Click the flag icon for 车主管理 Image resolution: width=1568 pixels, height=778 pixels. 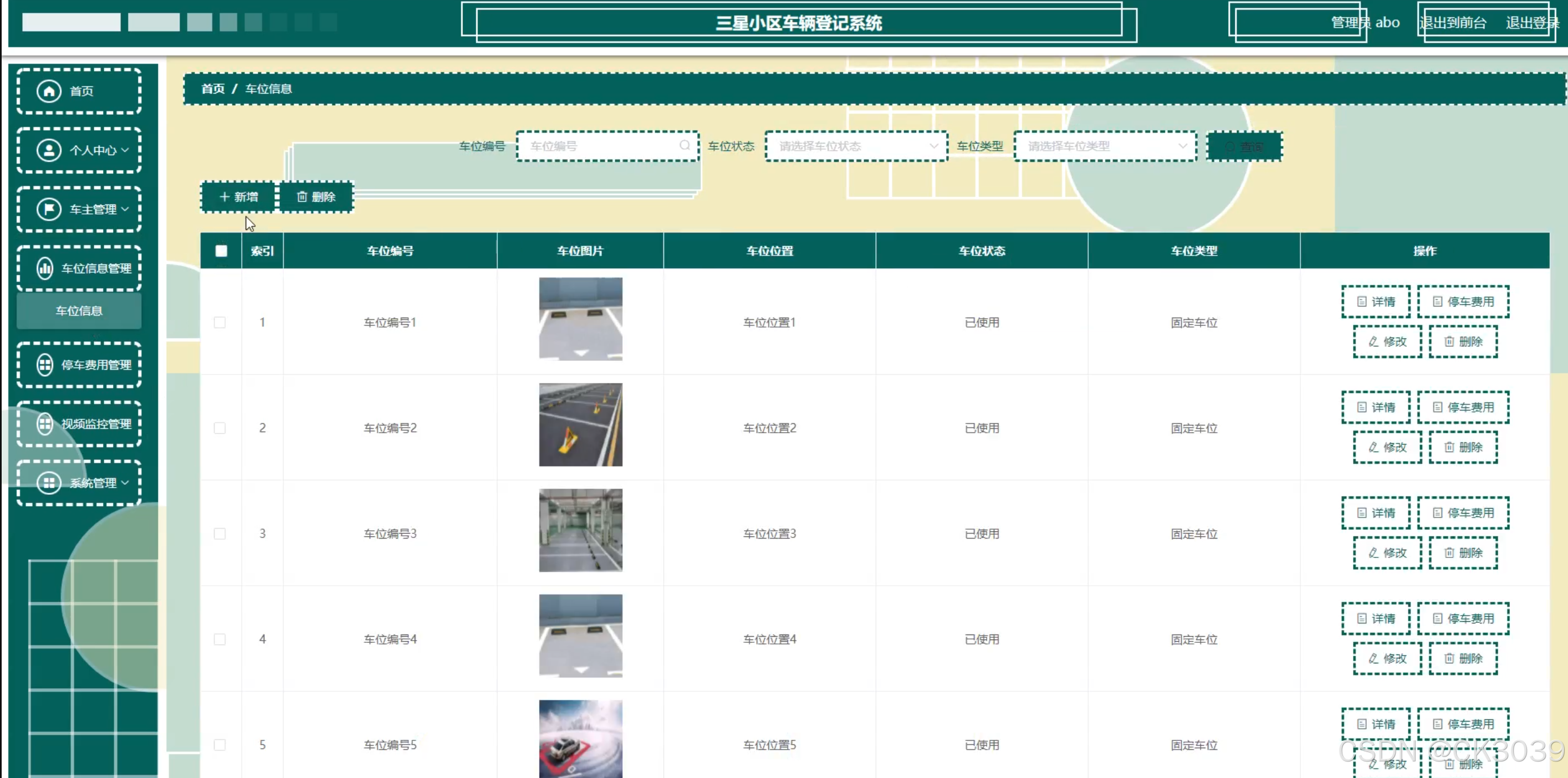tap(49, 209)
